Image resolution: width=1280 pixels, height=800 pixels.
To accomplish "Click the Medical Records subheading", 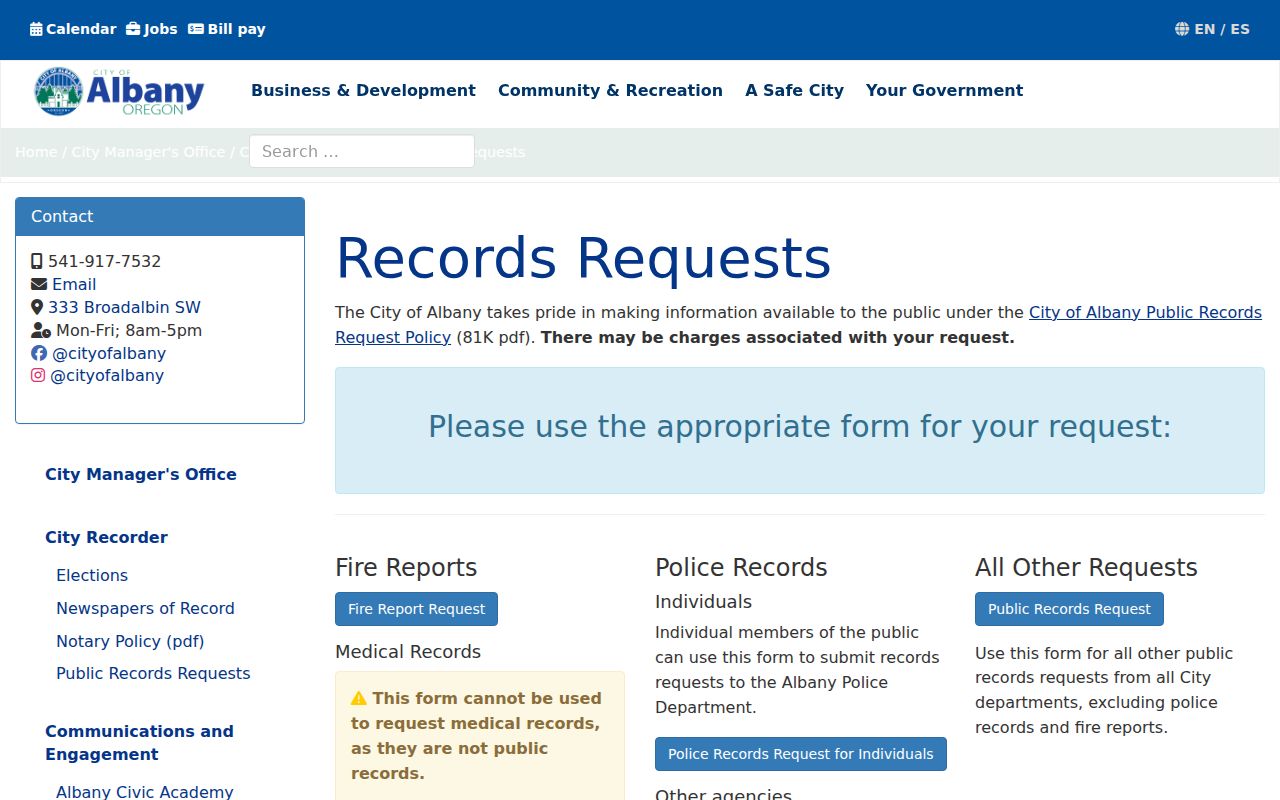I will pos(408,651).
